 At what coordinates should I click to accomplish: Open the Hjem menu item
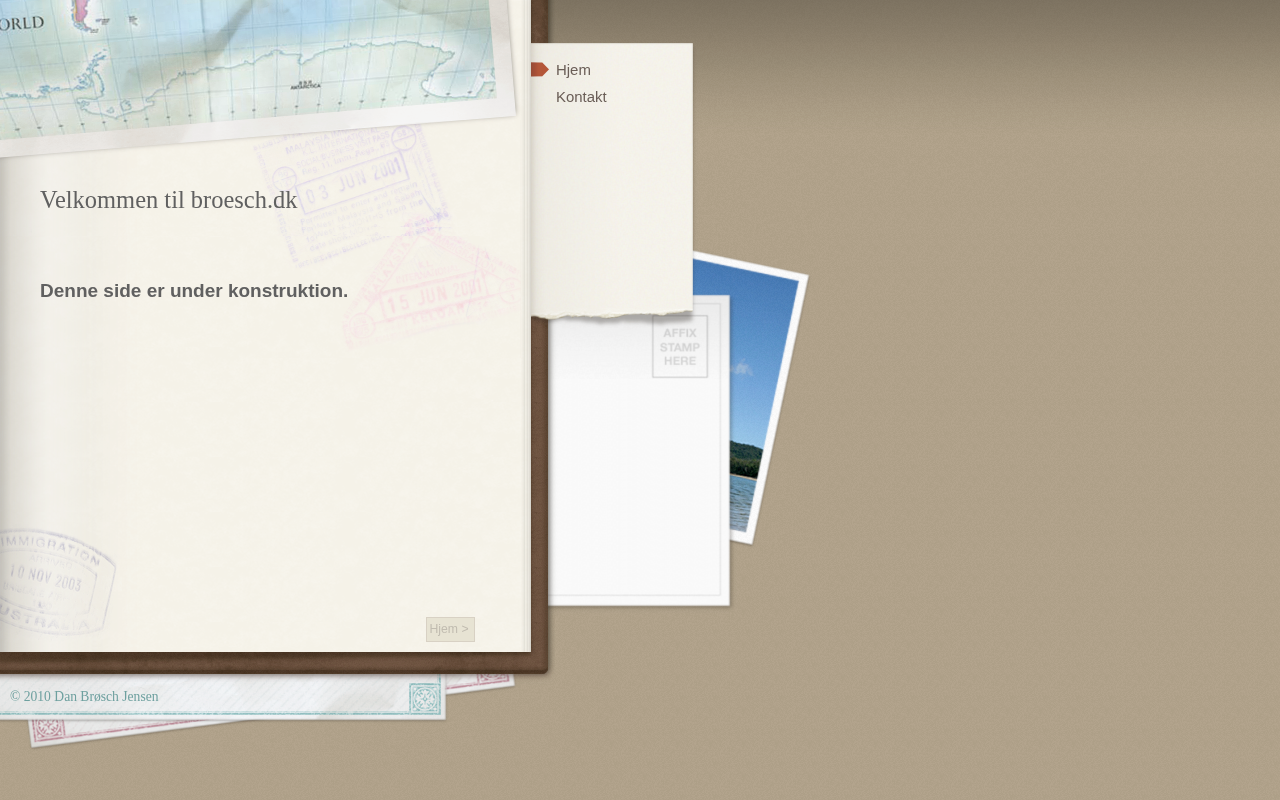tap(573, 70)
